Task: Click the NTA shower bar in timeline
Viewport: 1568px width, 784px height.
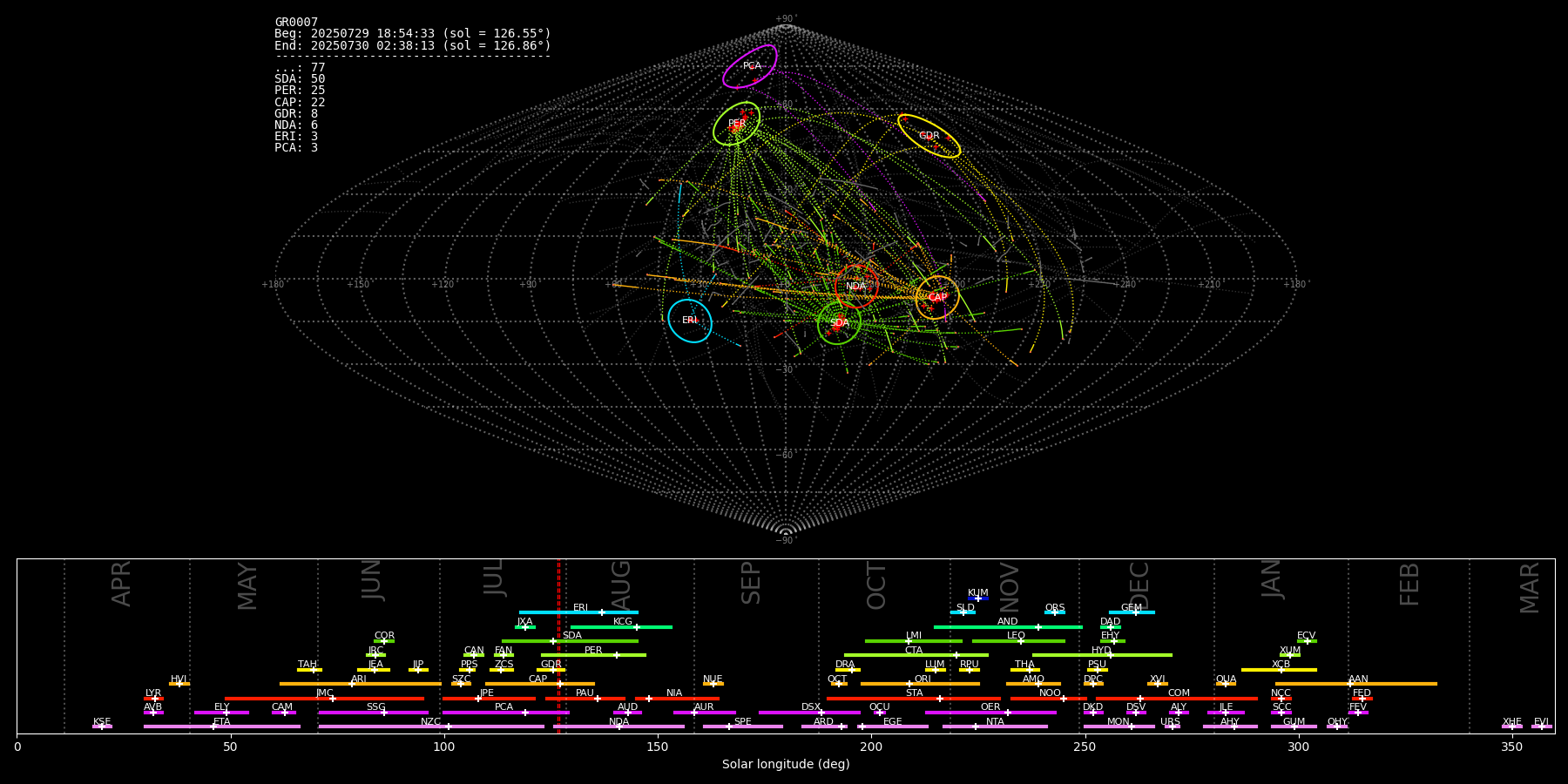Action: point(995,727)
